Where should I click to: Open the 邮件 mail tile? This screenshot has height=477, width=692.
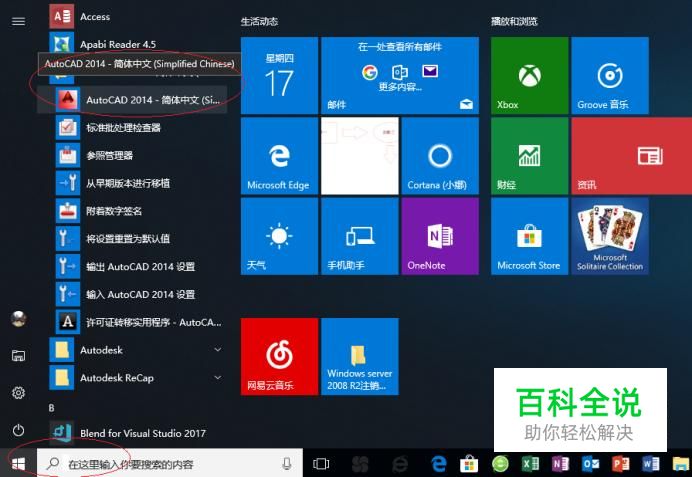click(400, 75)
